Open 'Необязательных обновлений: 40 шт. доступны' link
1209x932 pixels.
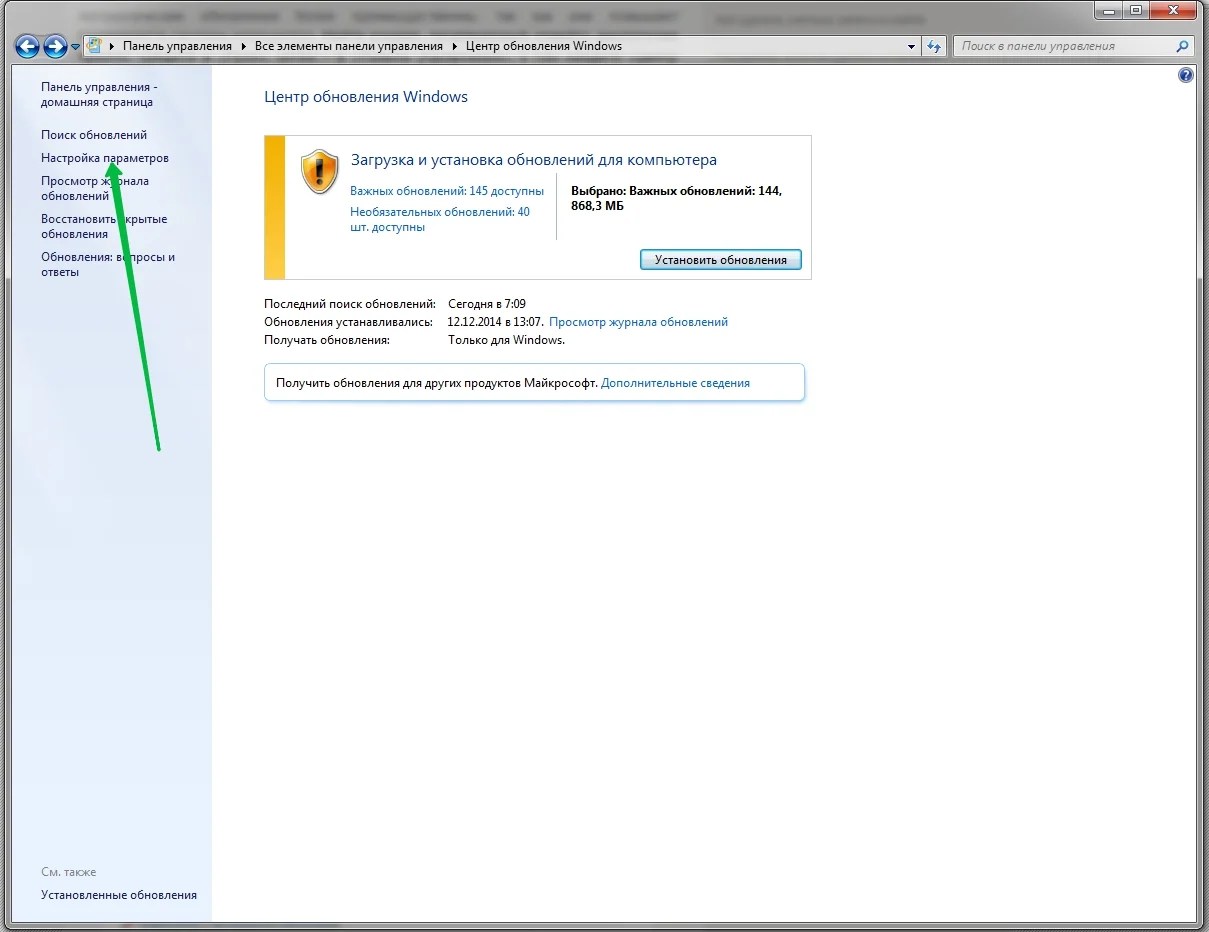(x=440, y=219)
